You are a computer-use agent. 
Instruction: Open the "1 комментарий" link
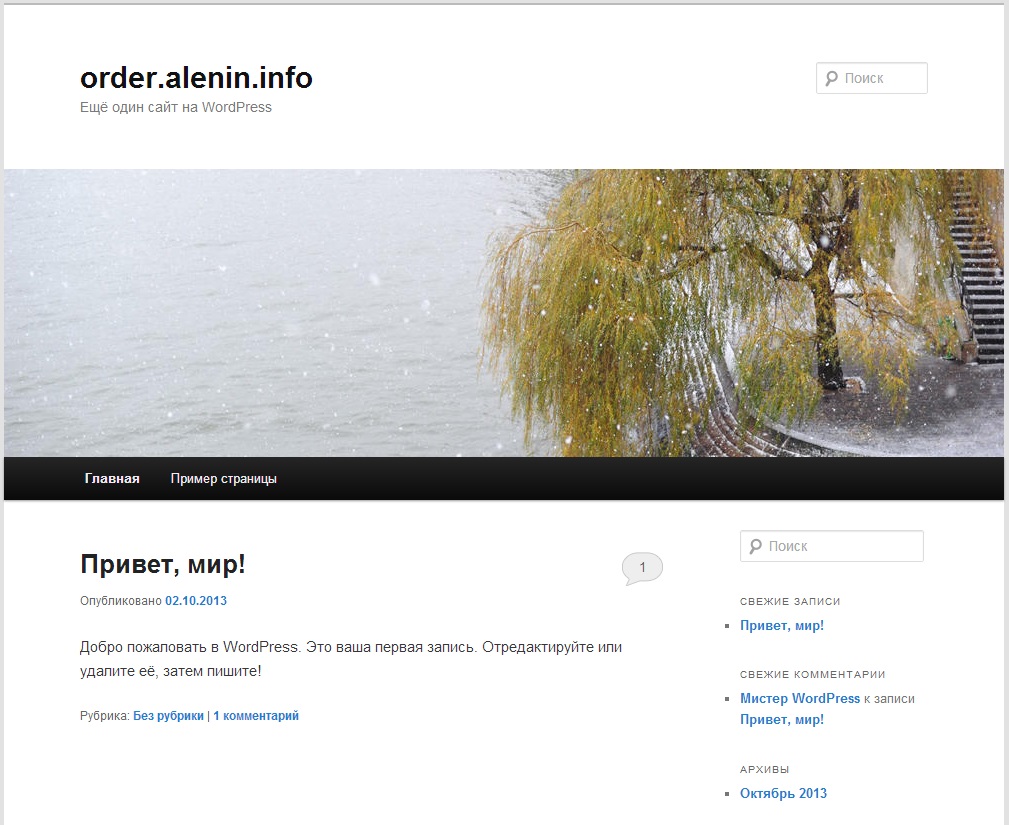point(255,715)
